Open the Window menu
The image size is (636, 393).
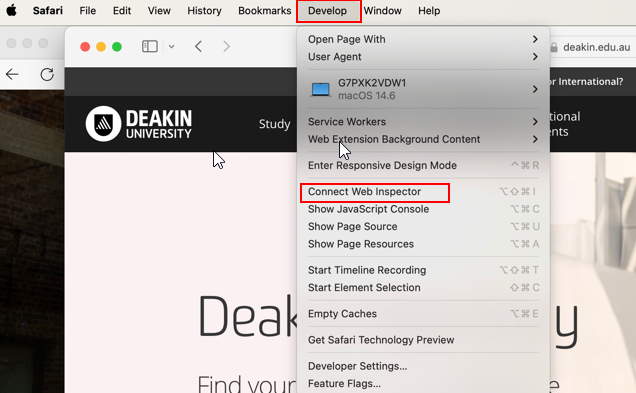382,11
